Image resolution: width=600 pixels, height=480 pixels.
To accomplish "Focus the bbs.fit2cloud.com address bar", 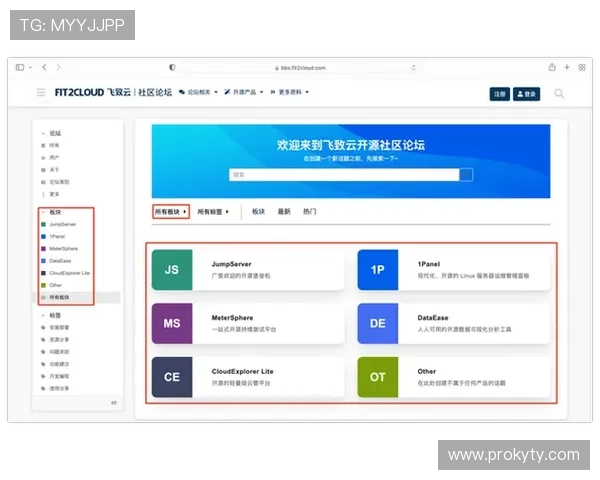I will click(x=300, y=68).
